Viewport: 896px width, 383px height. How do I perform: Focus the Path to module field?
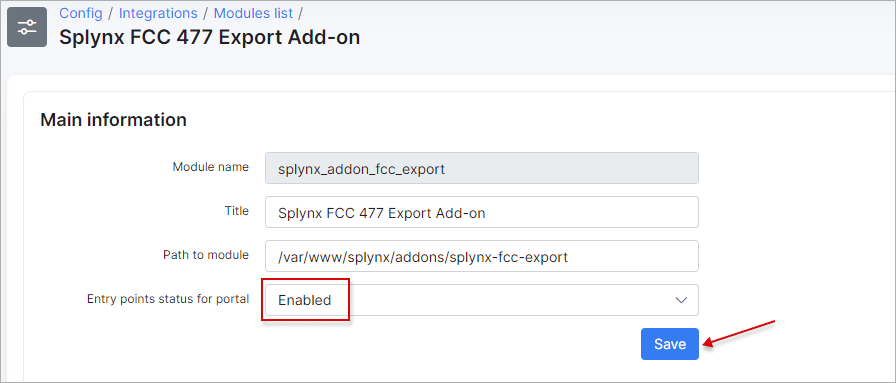tap(482, 256)
